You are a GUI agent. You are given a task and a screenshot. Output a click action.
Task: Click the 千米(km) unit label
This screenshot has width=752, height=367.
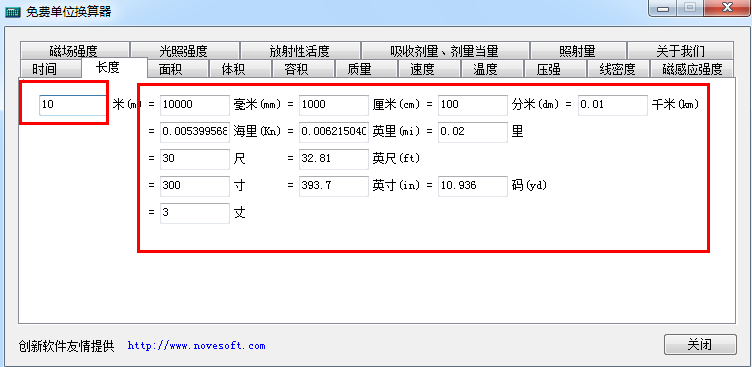[675, 105]
